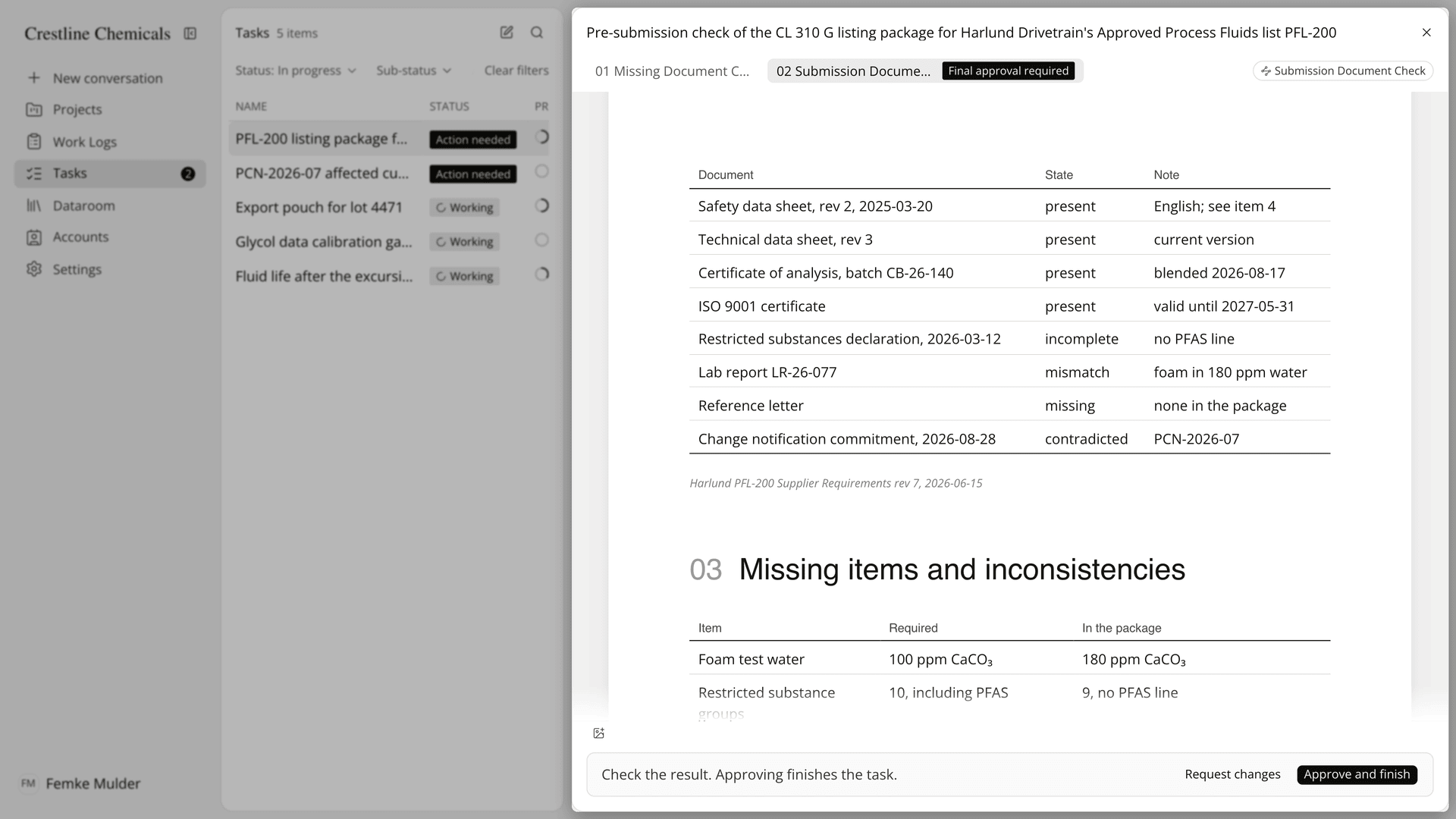The image size is (1456, 819).
Task: Click Femke Mulder user profile
Action: [x=80, y=783]
